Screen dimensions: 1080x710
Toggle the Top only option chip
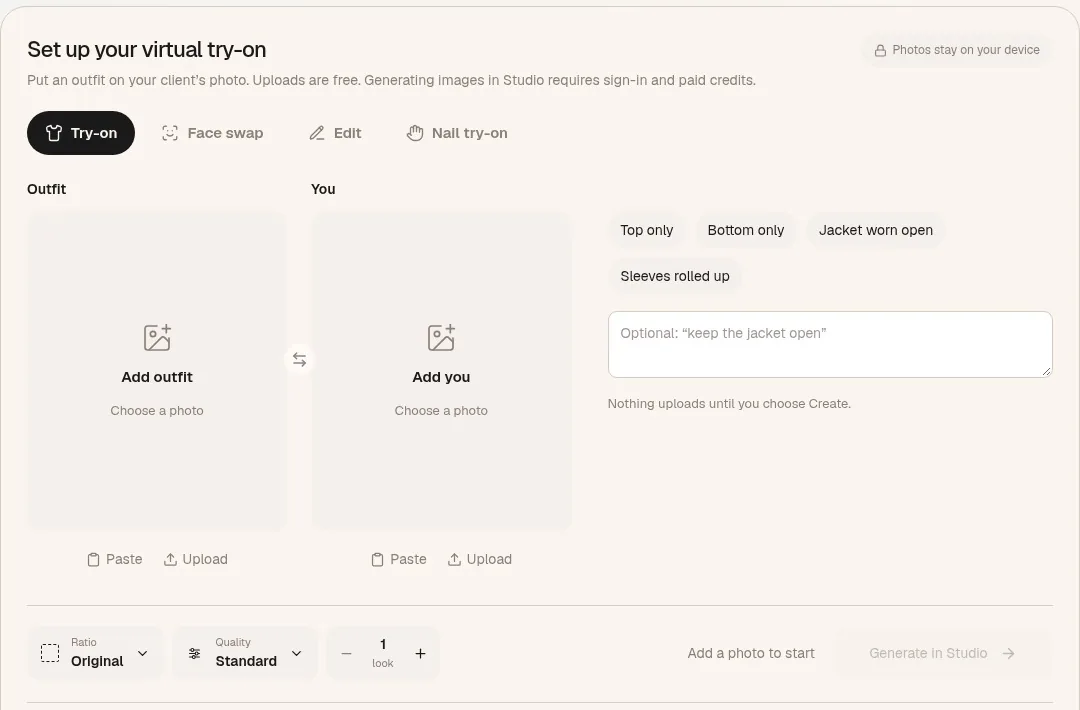[x=647, y=230]
